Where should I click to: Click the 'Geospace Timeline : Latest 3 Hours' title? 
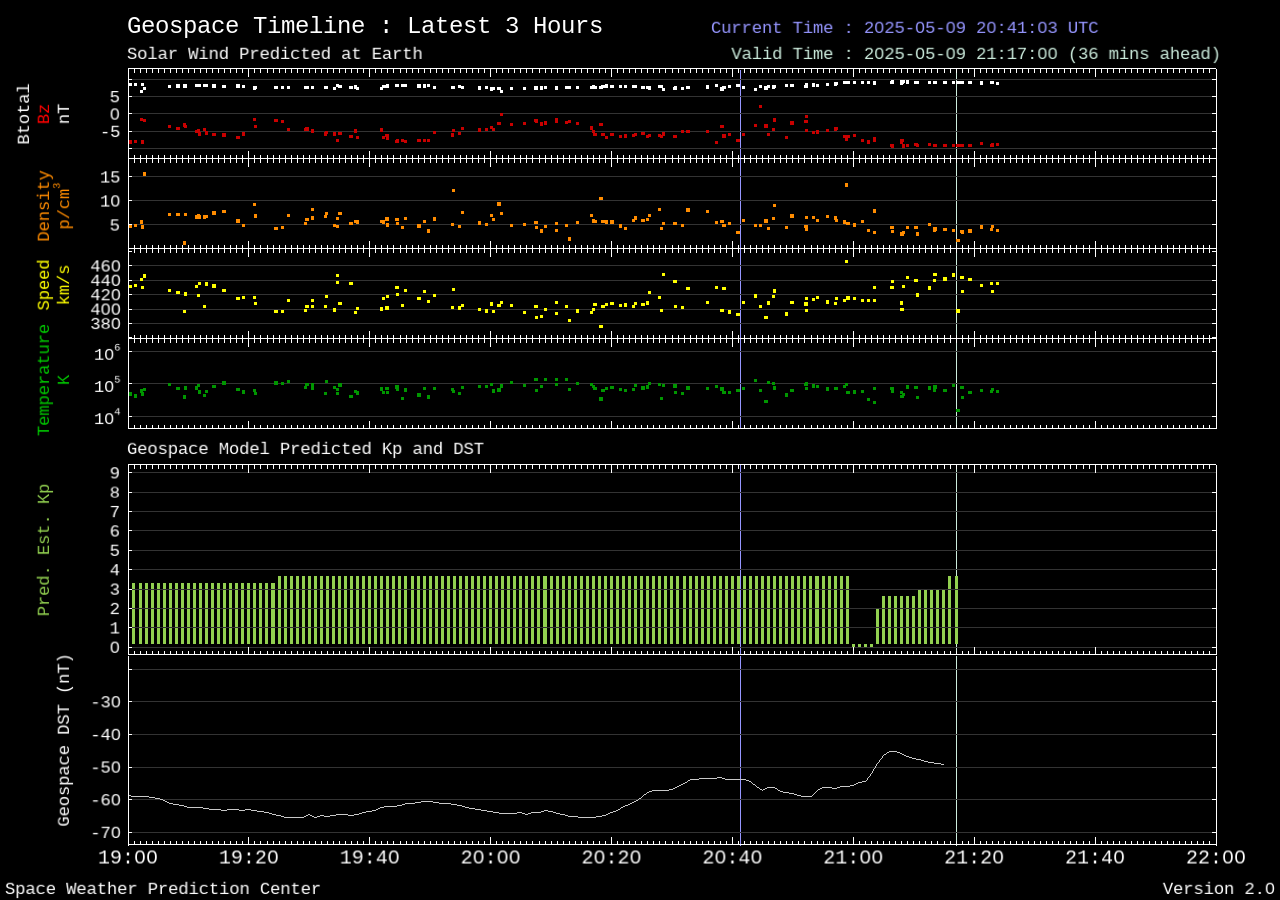coord(365,26)
